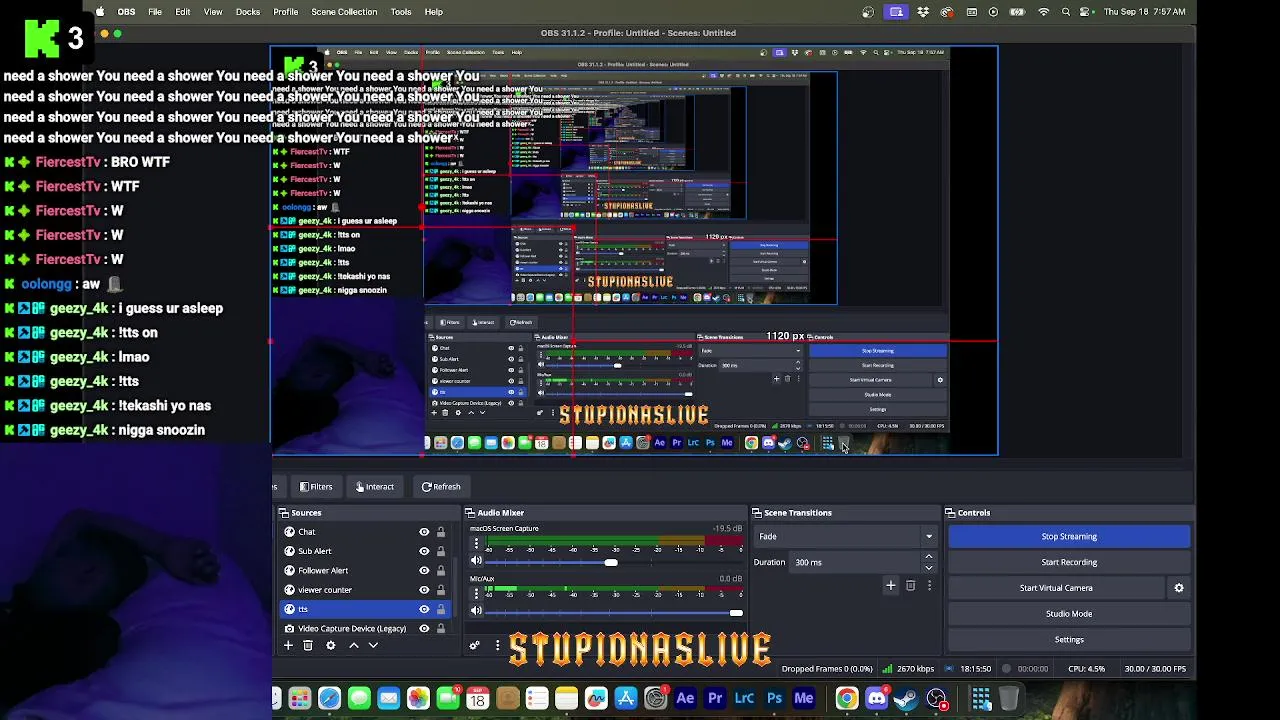The width and height of the screenshot is (1280, 720).
Task: Move selected source up
Action: (354, 646)
